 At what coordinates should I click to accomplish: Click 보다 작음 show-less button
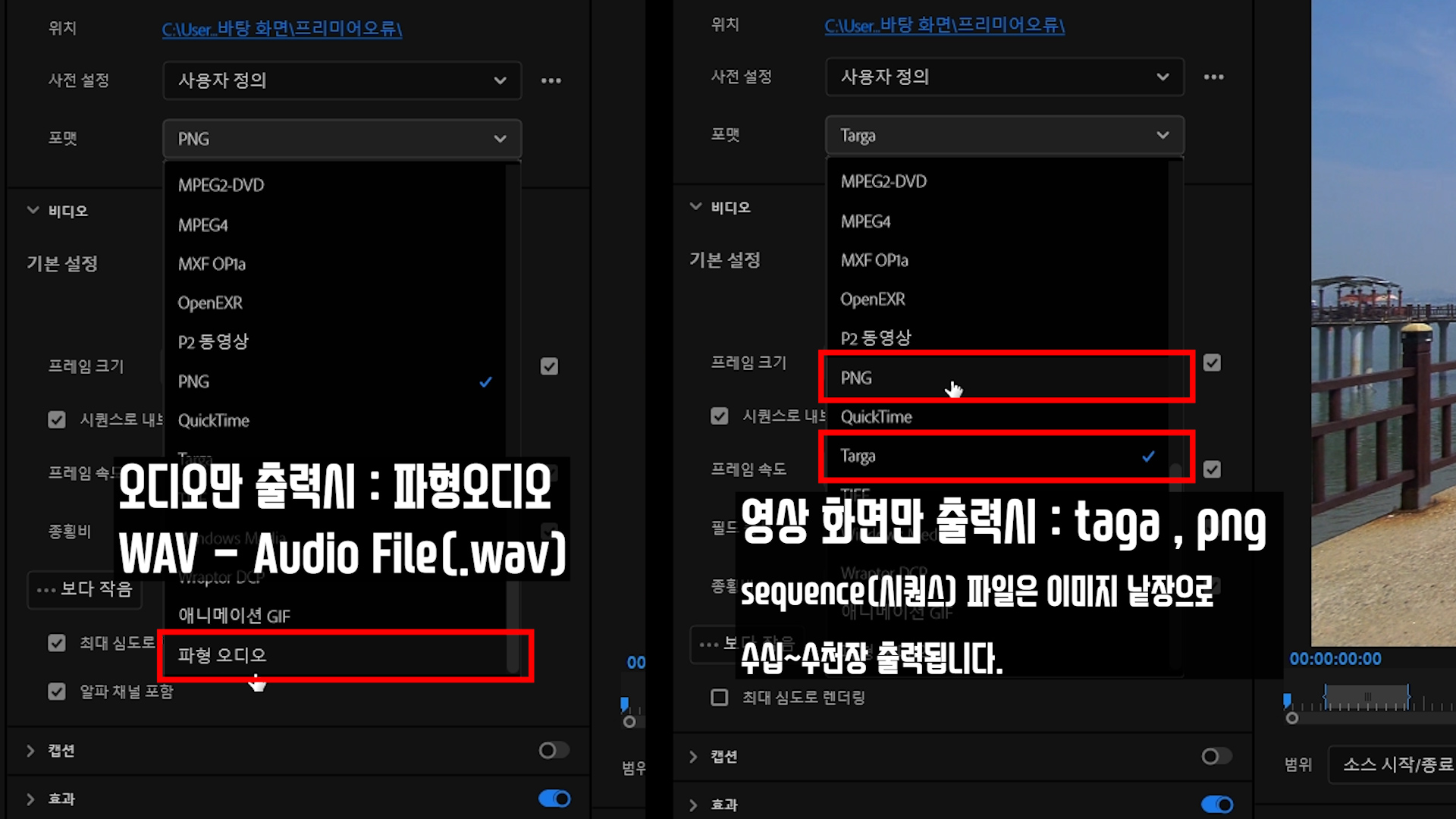coord(84,589)
